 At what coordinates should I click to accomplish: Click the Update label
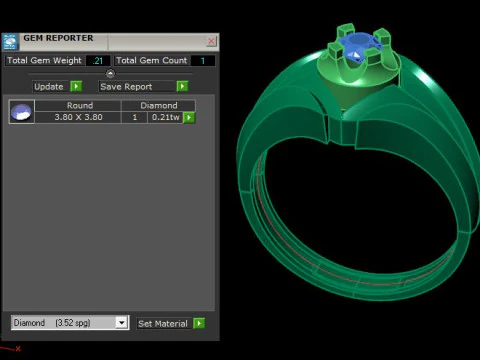coord(49,87)
